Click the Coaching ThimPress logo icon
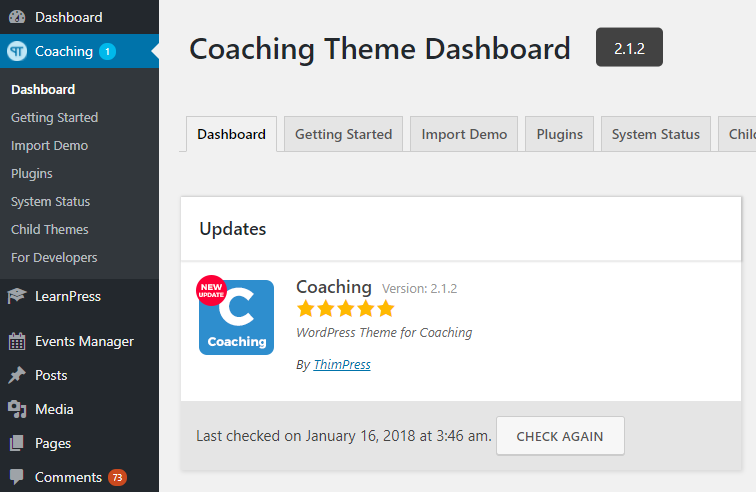756x492 pixels. point(17,51)
